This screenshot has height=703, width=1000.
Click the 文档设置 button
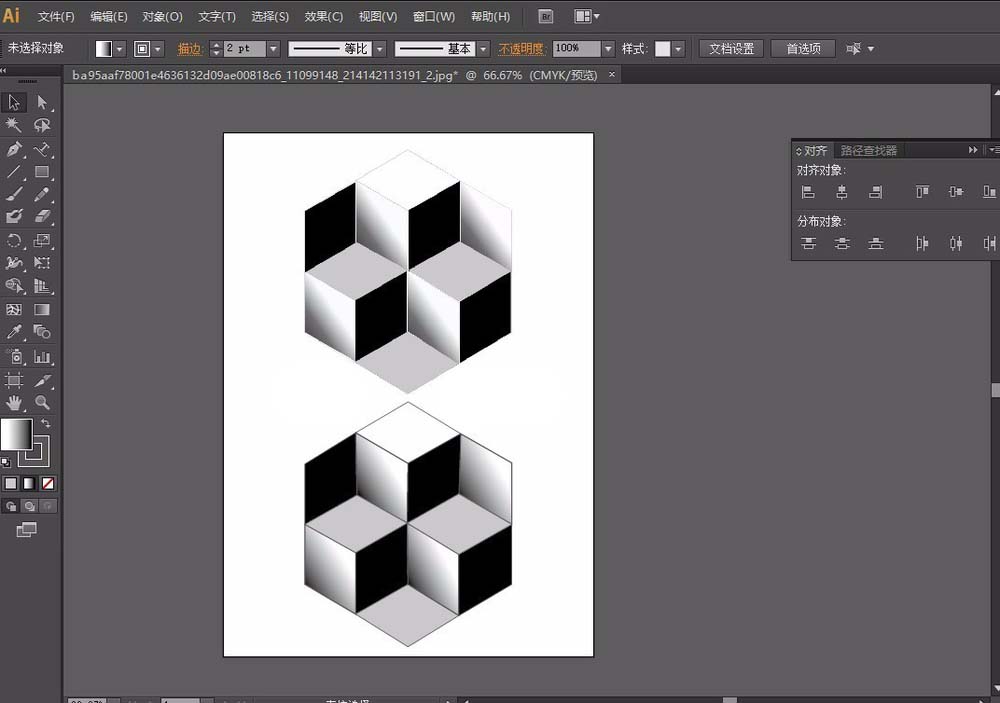click(732, 48)
